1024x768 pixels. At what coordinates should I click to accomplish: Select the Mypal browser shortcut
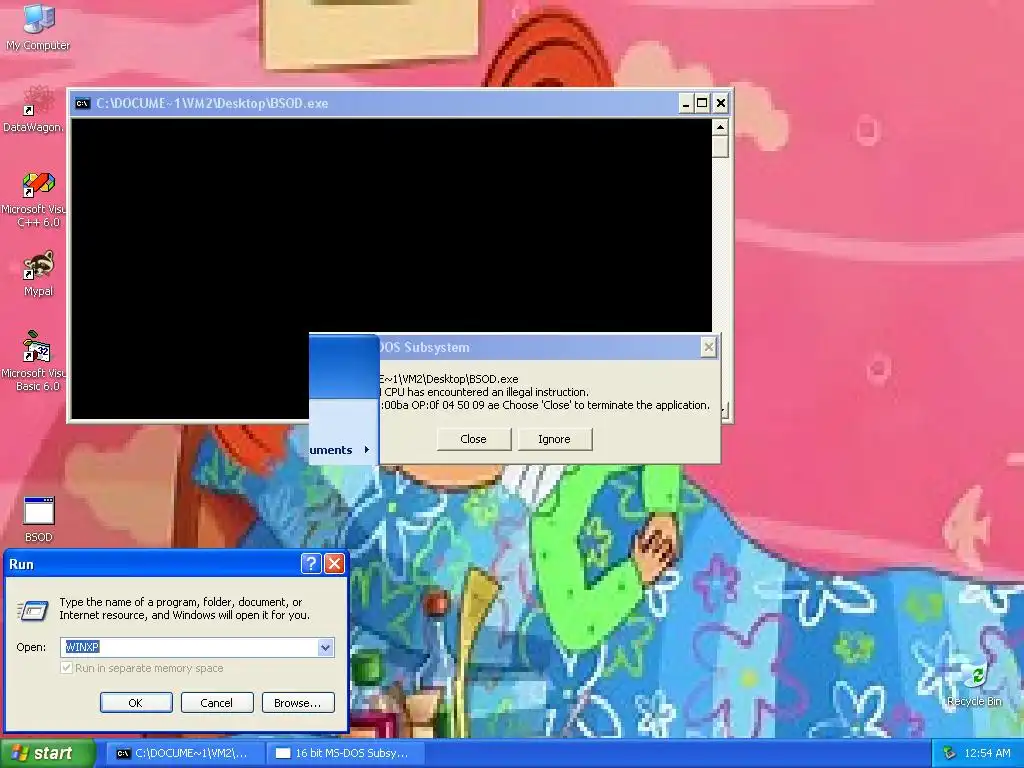[x=39, y=274]
